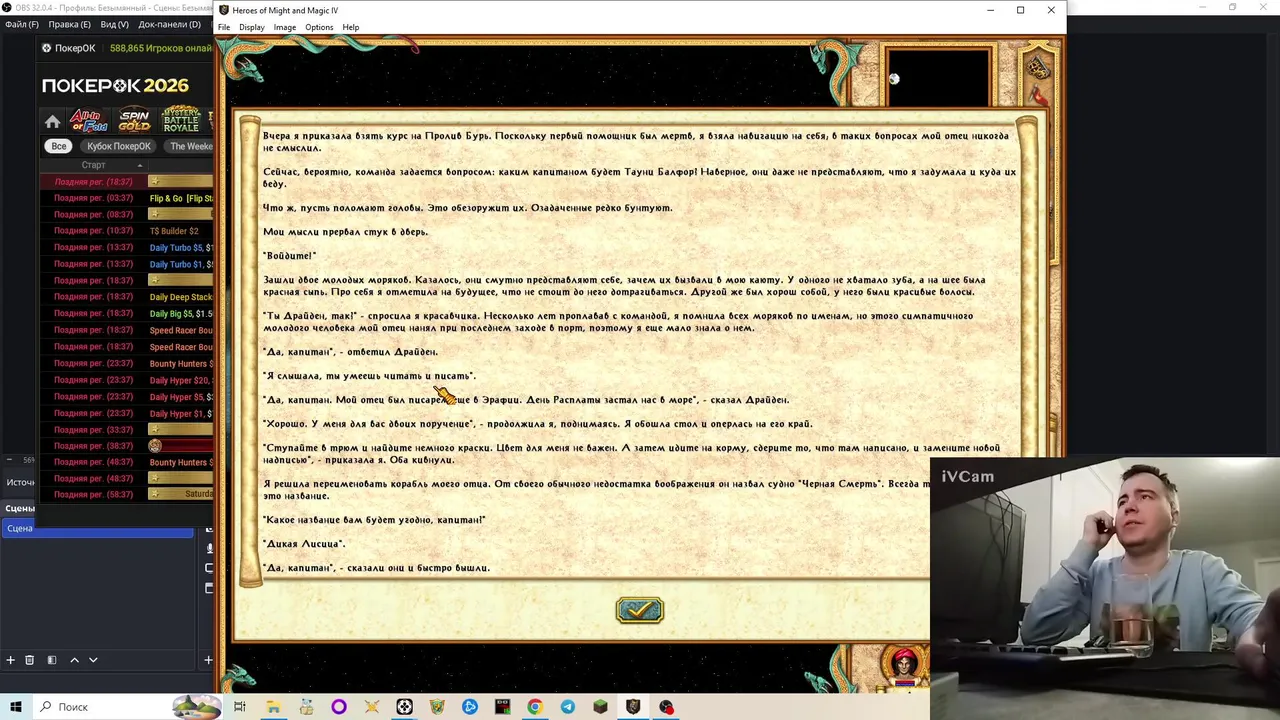Image resolution: width=1280 pixels, height=720 pixels.
Task: Select Кубок ПокерОК filter tab
Action: tap(119, 146)
